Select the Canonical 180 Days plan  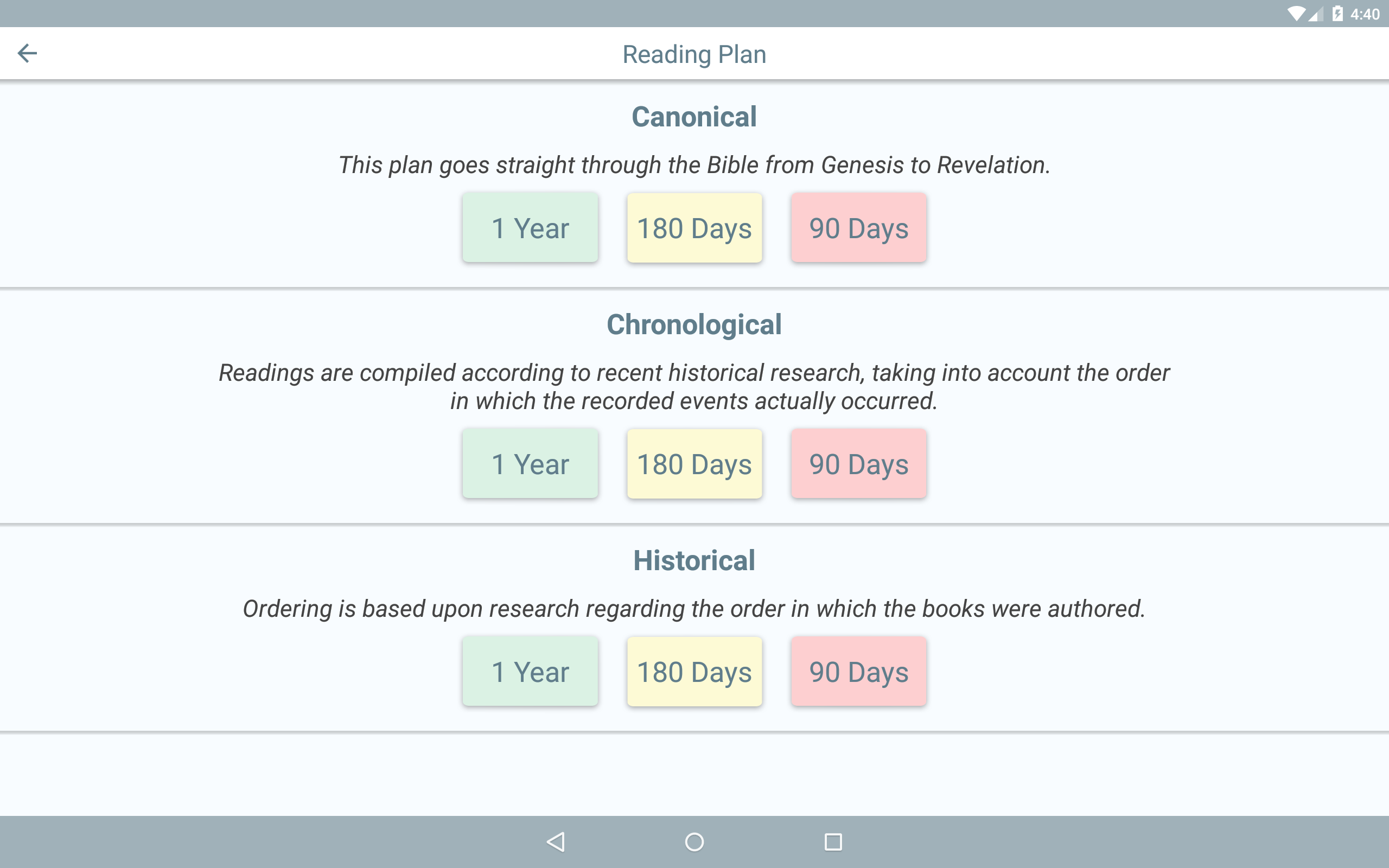pos(694,227)
